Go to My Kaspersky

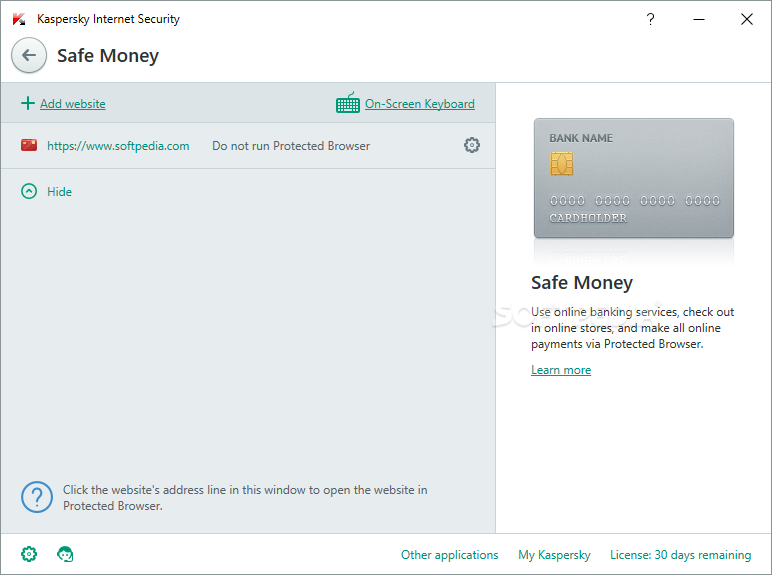click(x=554, y=555)
